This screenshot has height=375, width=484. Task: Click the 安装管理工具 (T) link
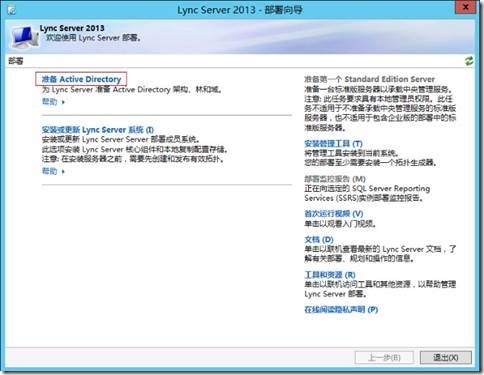tap(333, 143)
